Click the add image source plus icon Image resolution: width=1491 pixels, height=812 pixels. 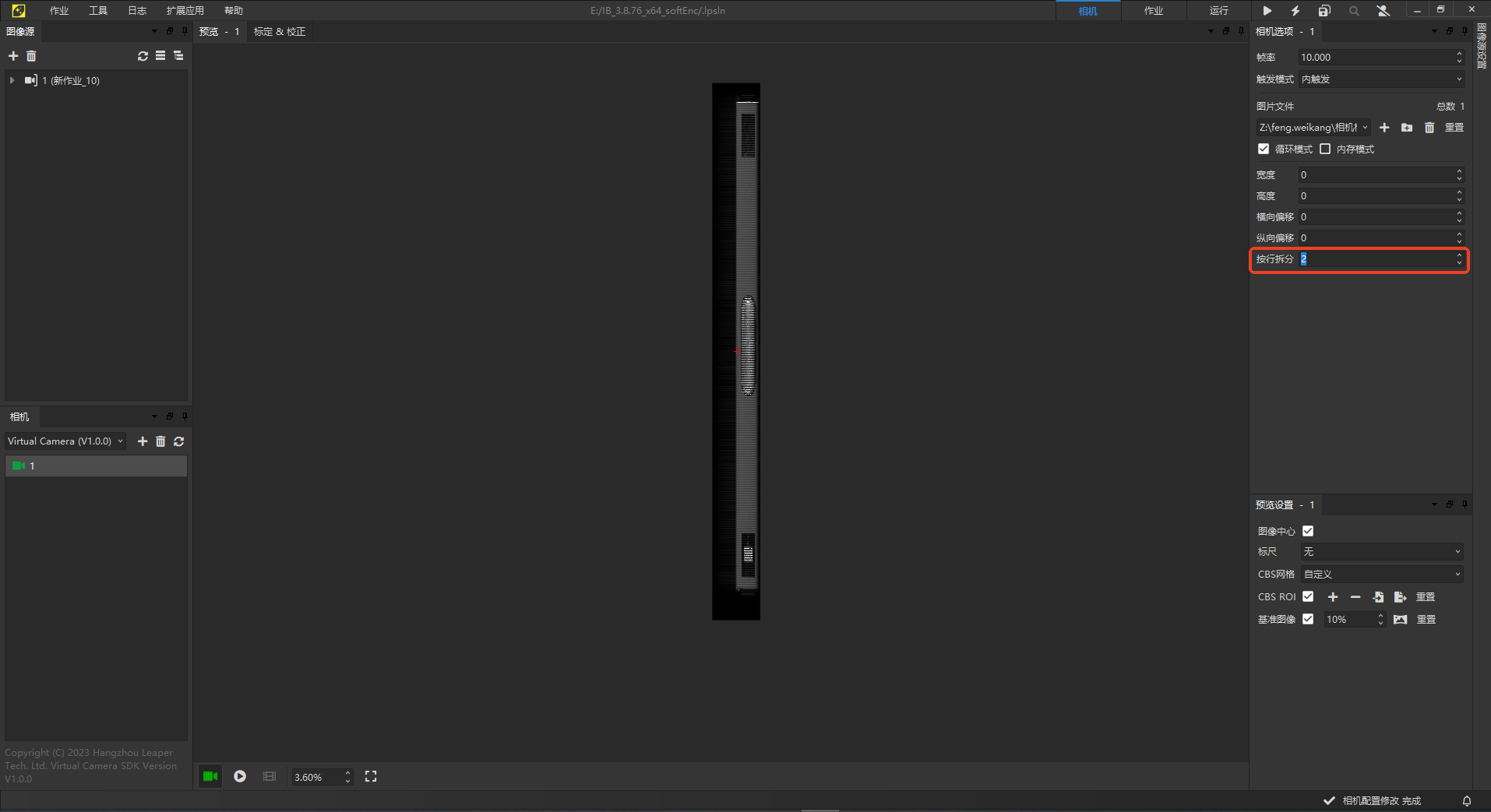[x=13, y=56]
